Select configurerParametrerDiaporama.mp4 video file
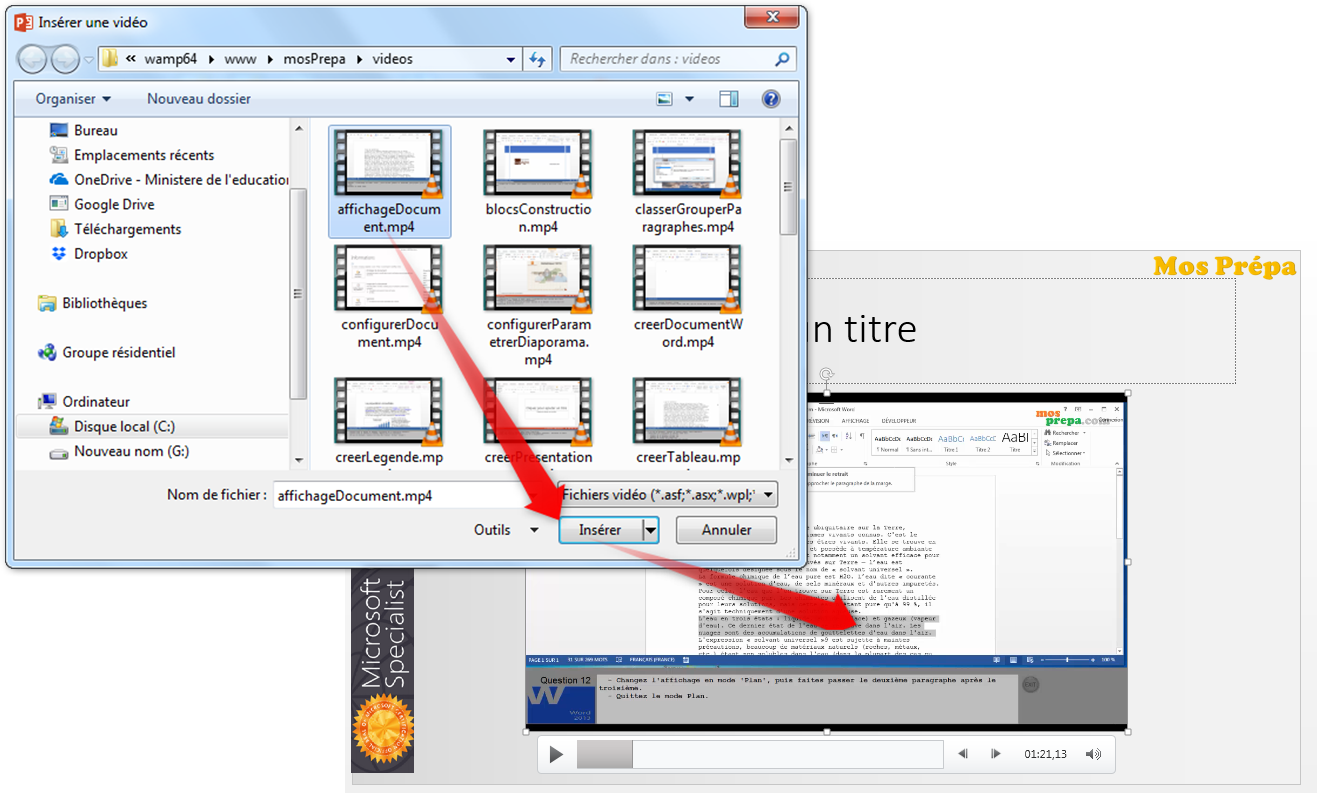1317x793 pixels. tap(538, 308)
